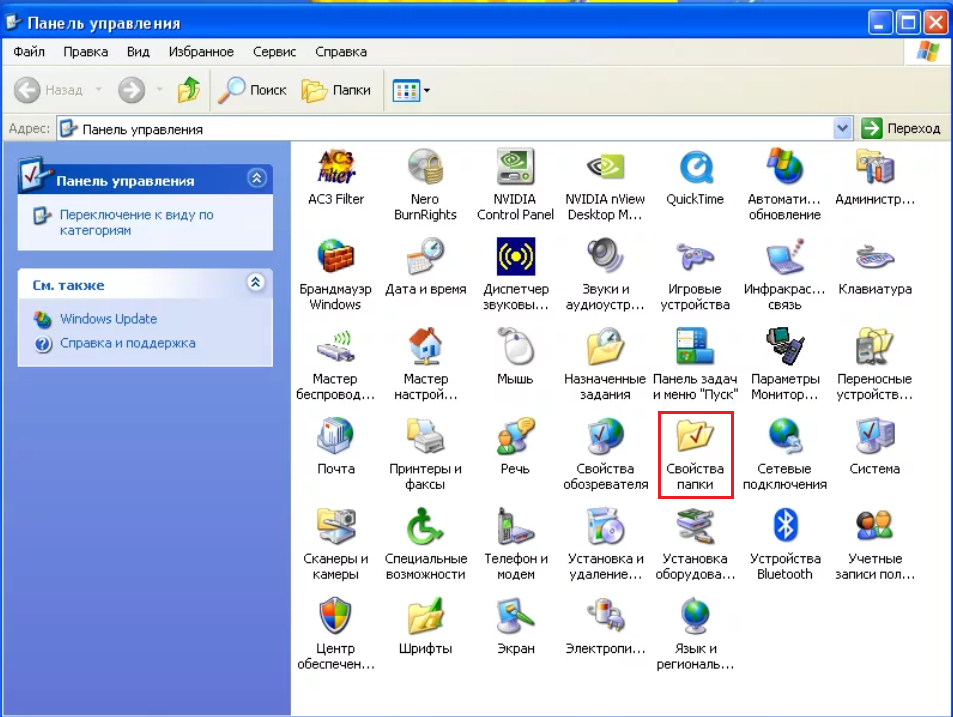Viewport: 953px width, 717px height.
Task: Open Игровые устройства
Action: pyautogui.click(x=695, y=275)
